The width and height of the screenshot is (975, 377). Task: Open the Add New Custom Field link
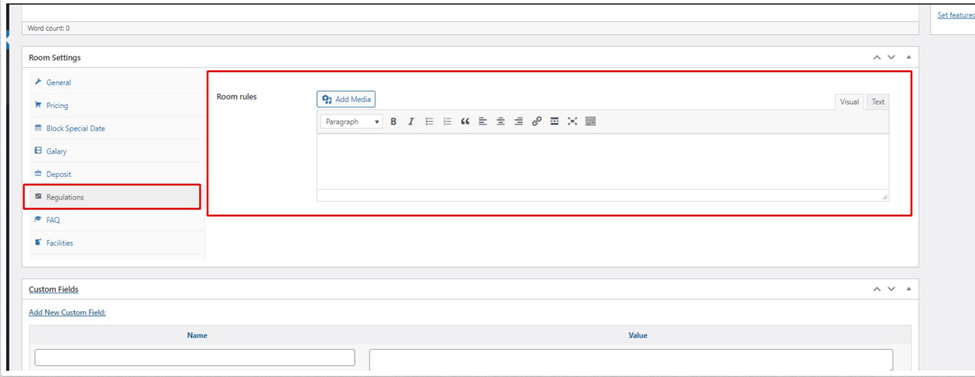coord(67,312)
